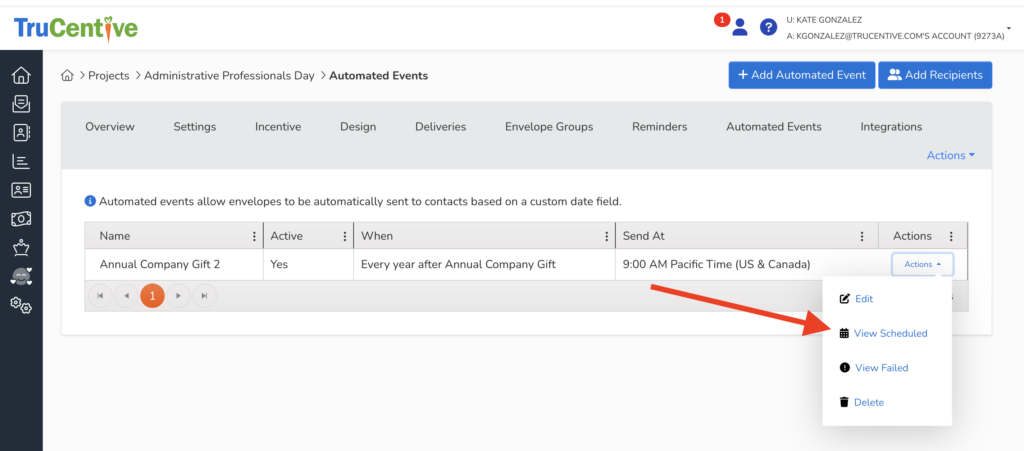
Task: Click the Add Automated Event button
Action: [801, 75]
